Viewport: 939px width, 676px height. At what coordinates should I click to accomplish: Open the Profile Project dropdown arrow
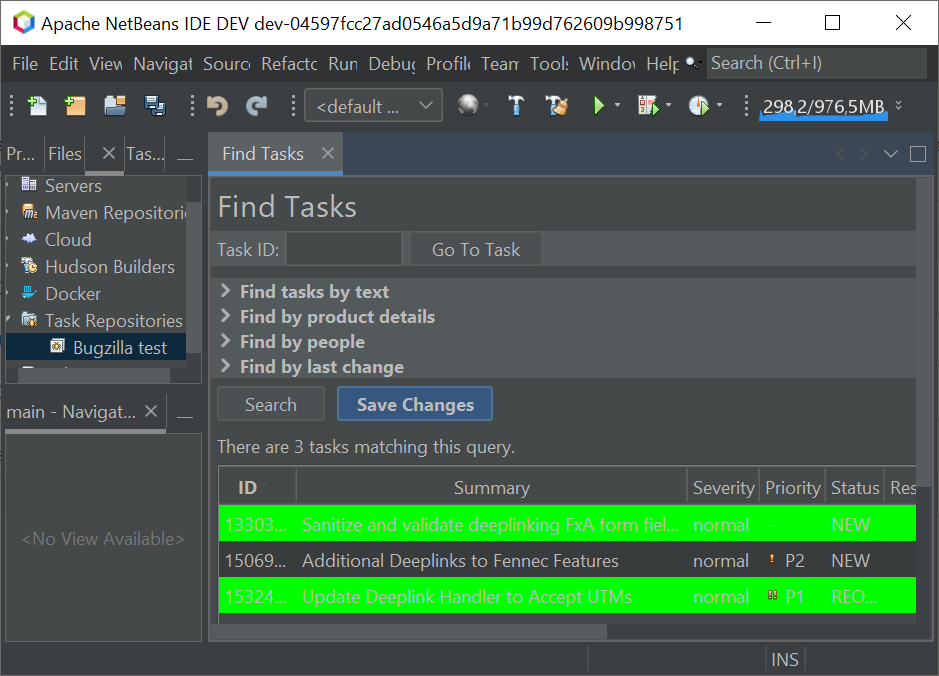(719, 105)
